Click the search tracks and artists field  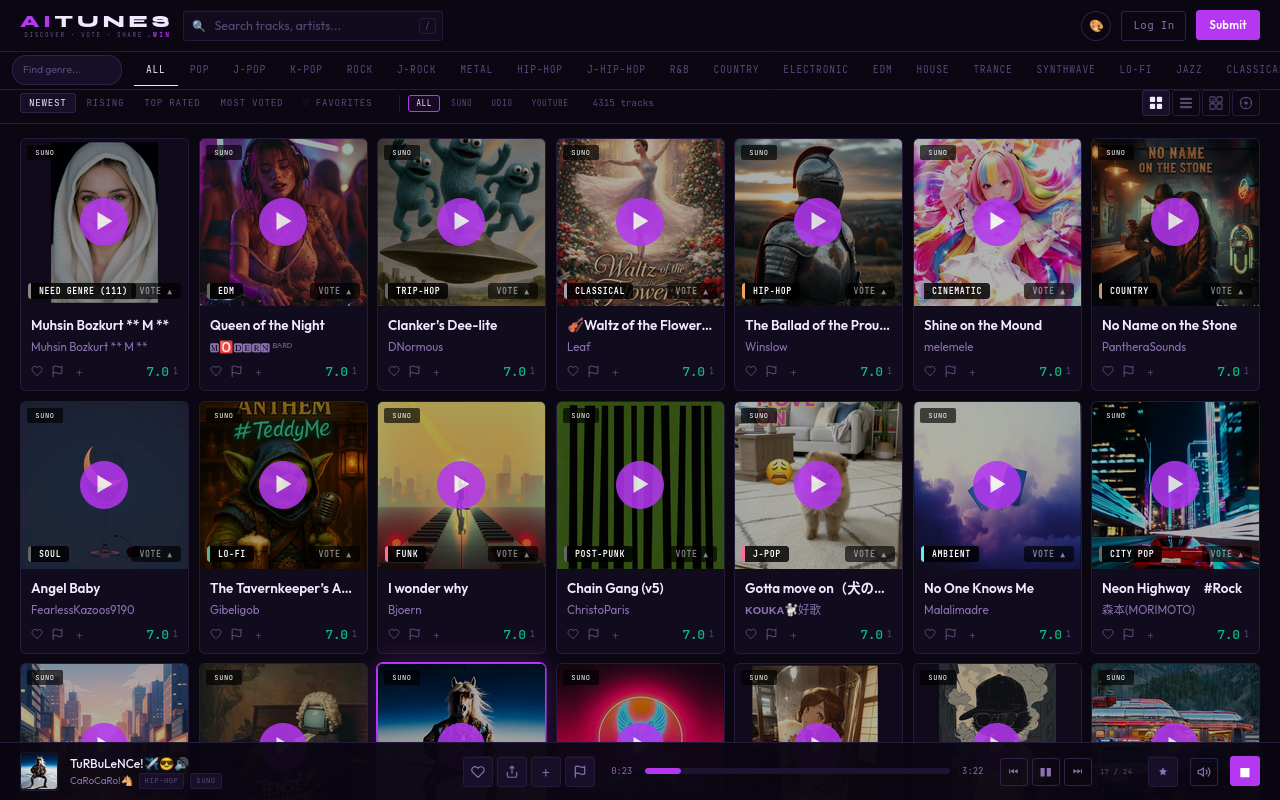click(x=313, y=26)
